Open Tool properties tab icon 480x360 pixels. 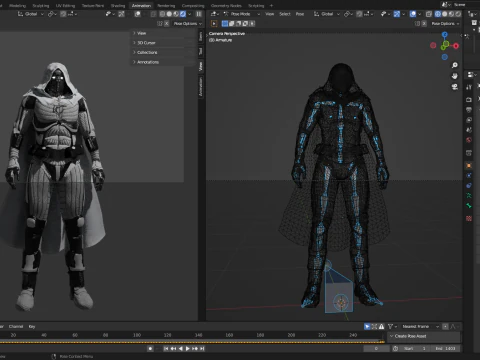[x=469, y=87]
